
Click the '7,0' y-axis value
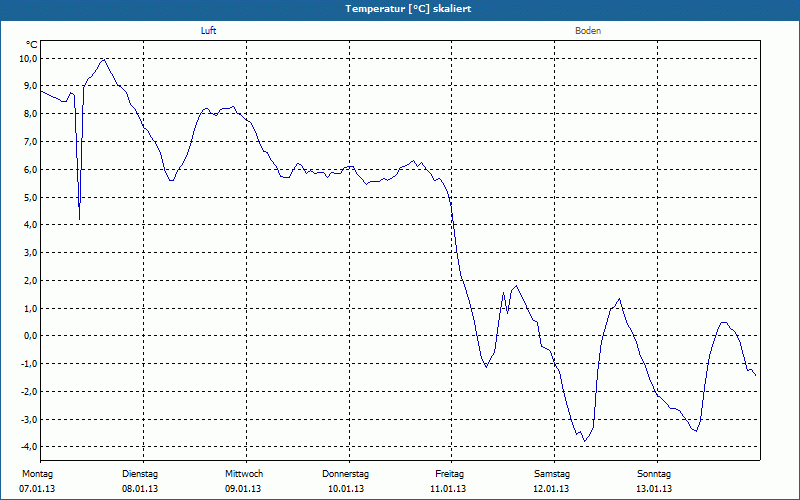pyautogui.click(x=31, y=142)
